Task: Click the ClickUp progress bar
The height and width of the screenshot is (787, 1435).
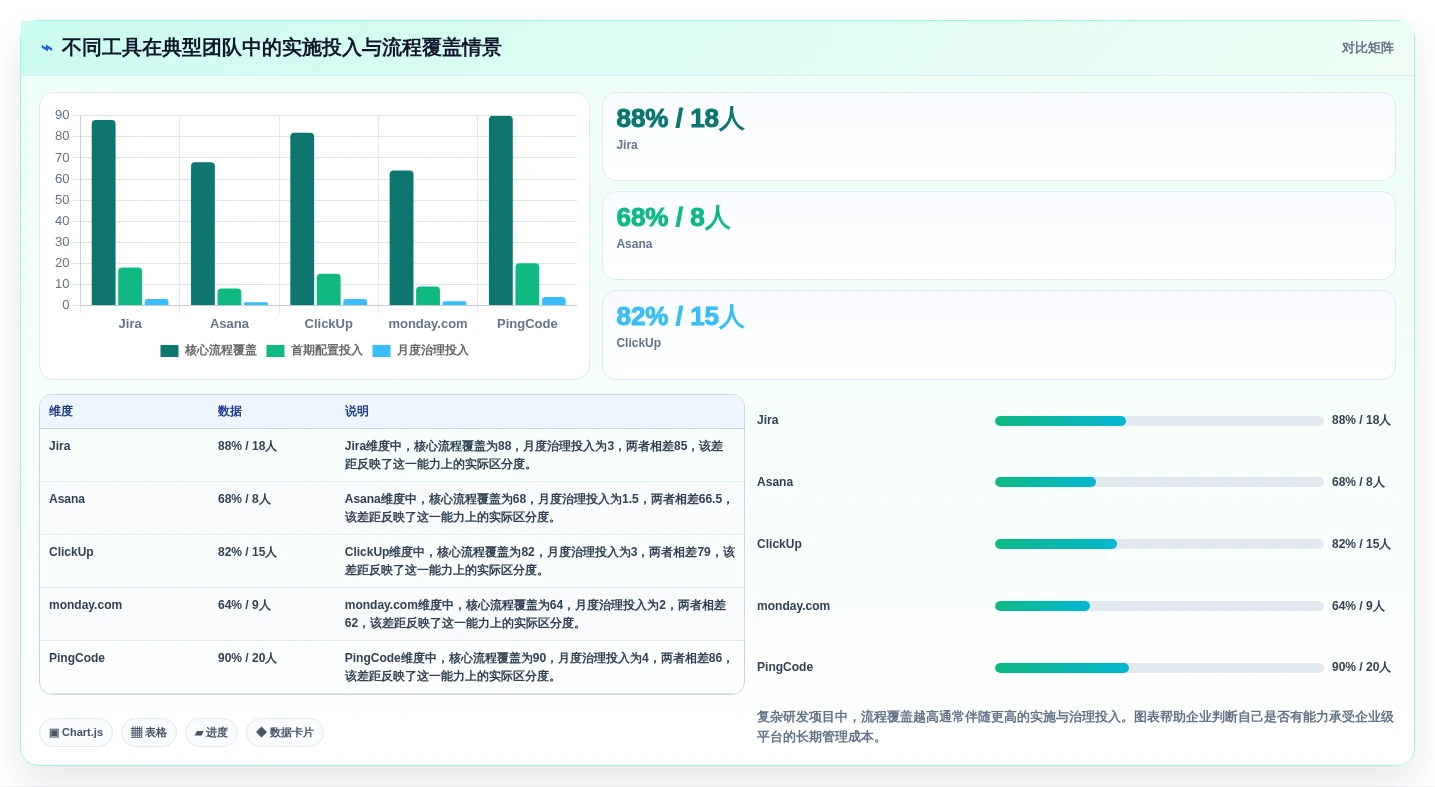Action: 1159,545
